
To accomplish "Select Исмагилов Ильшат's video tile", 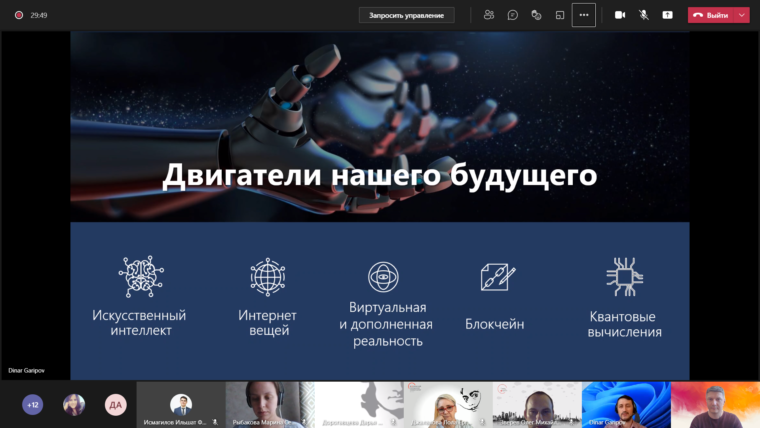I will click(181, 404).
